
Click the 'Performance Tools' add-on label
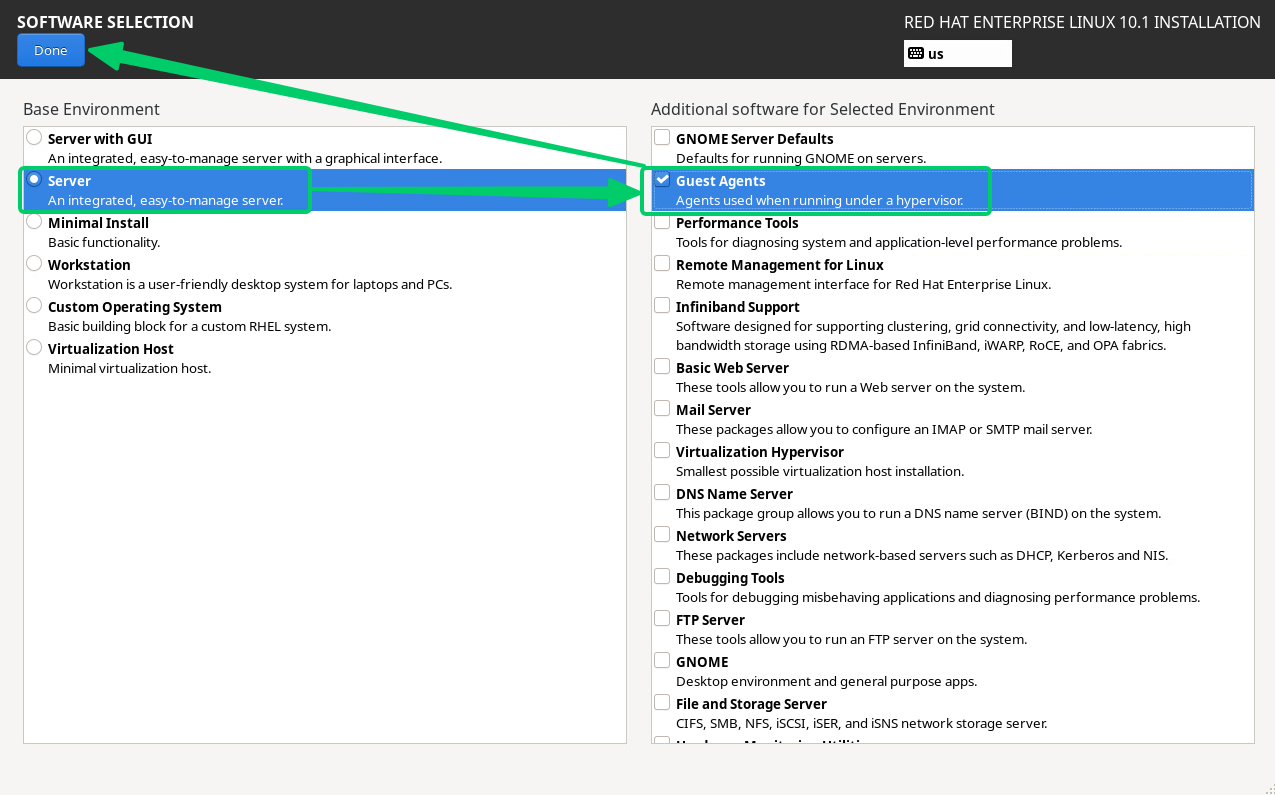click(x=737, y=223)
